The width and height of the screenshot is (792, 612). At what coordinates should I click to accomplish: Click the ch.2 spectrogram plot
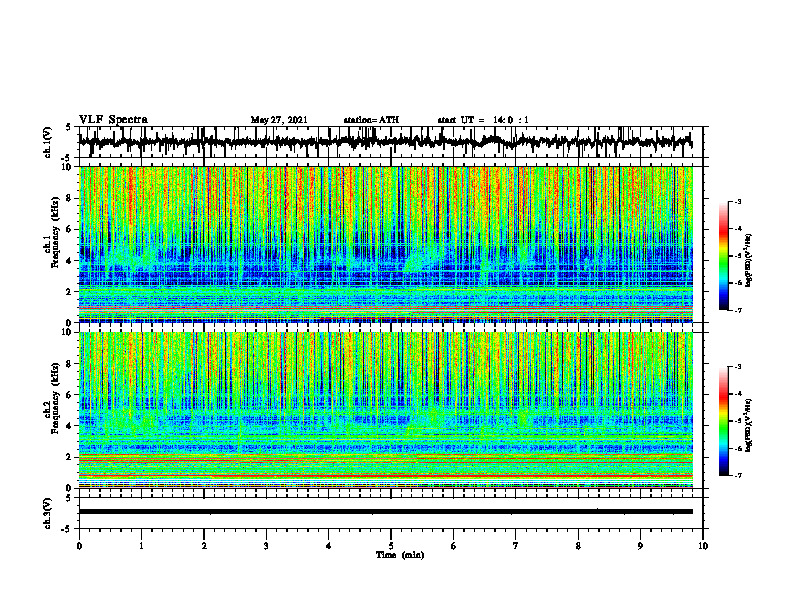click(385, 410)
